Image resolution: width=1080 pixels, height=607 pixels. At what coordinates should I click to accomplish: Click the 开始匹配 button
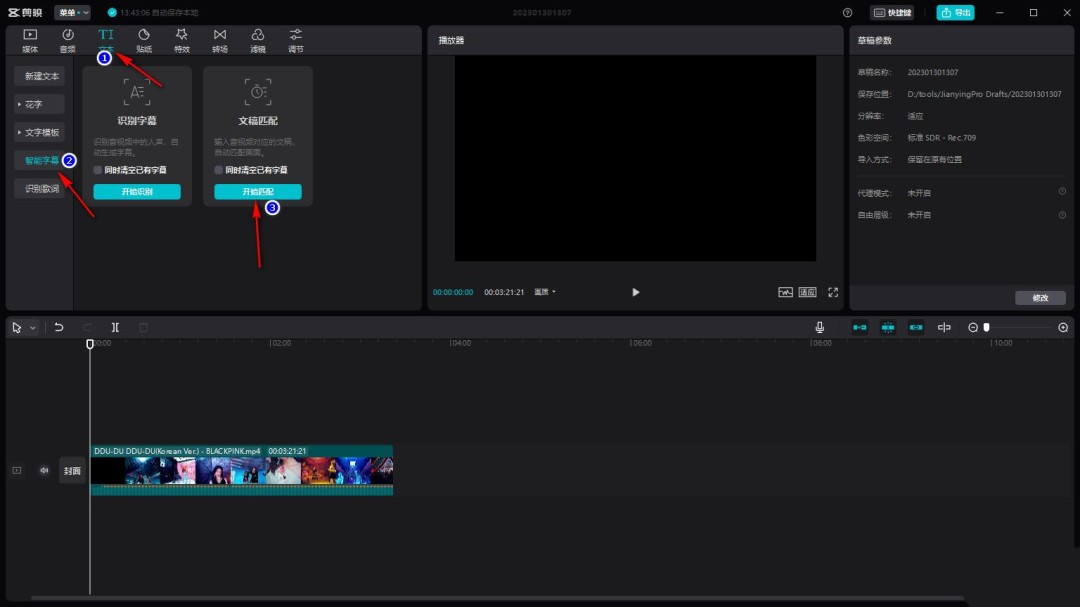click(257, 192)
